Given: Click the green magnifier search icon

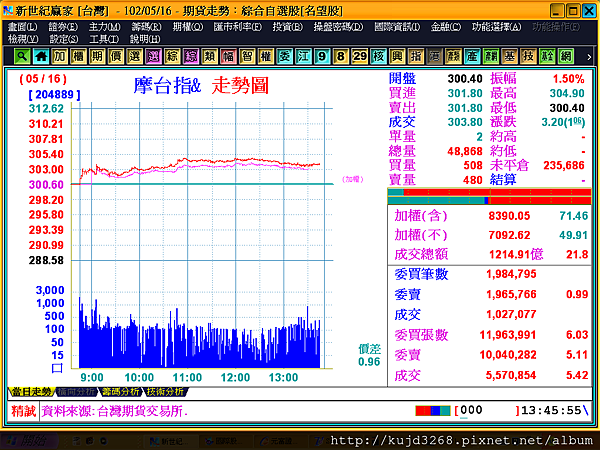Looking at the screenshot, I should point(22,57).
